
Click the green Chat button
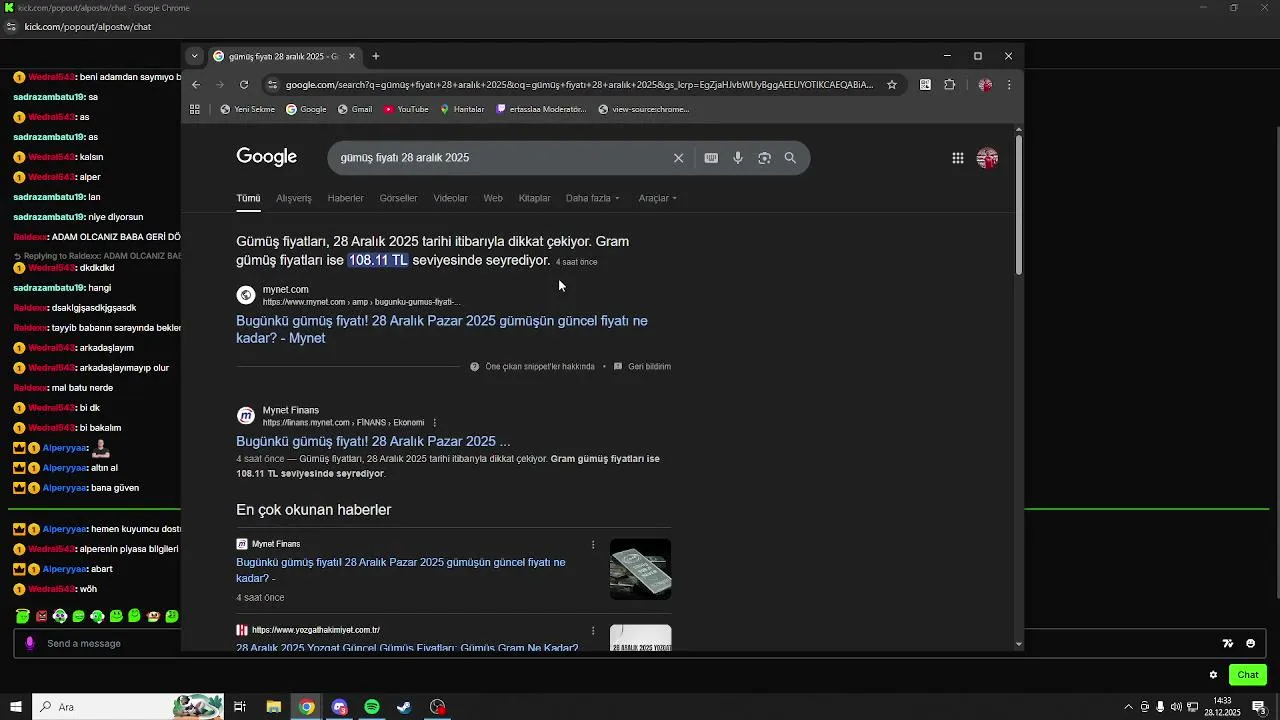pos(1248,675)
